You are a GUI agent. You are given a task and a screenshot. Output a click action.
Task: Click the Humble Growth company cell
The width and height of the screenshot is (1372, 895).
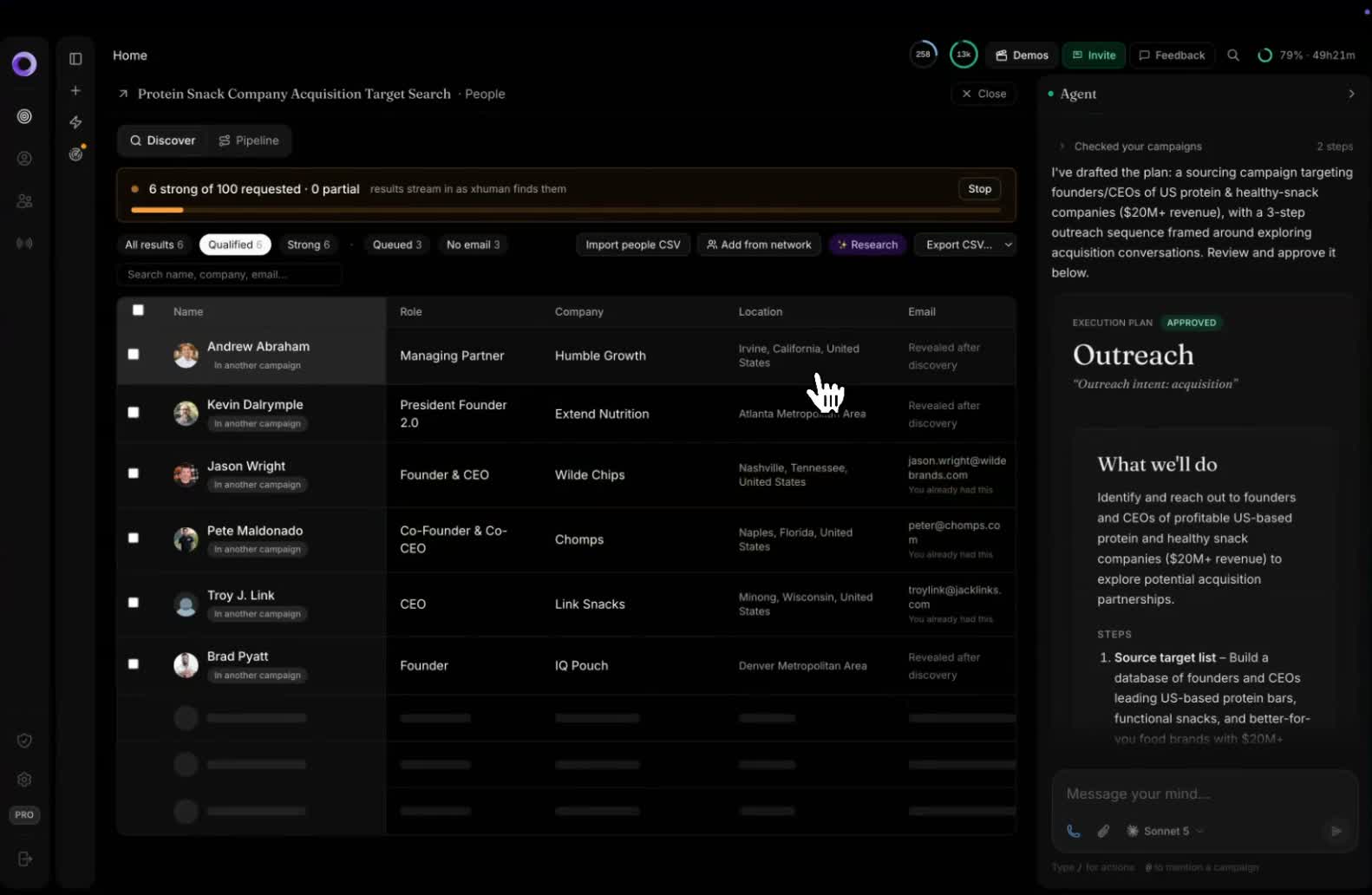click(600, 356)
